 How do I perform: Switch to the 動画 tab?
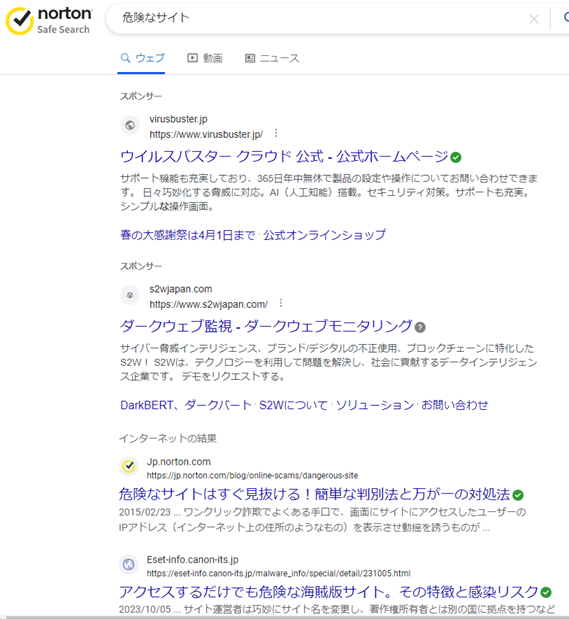click(205, 58)
